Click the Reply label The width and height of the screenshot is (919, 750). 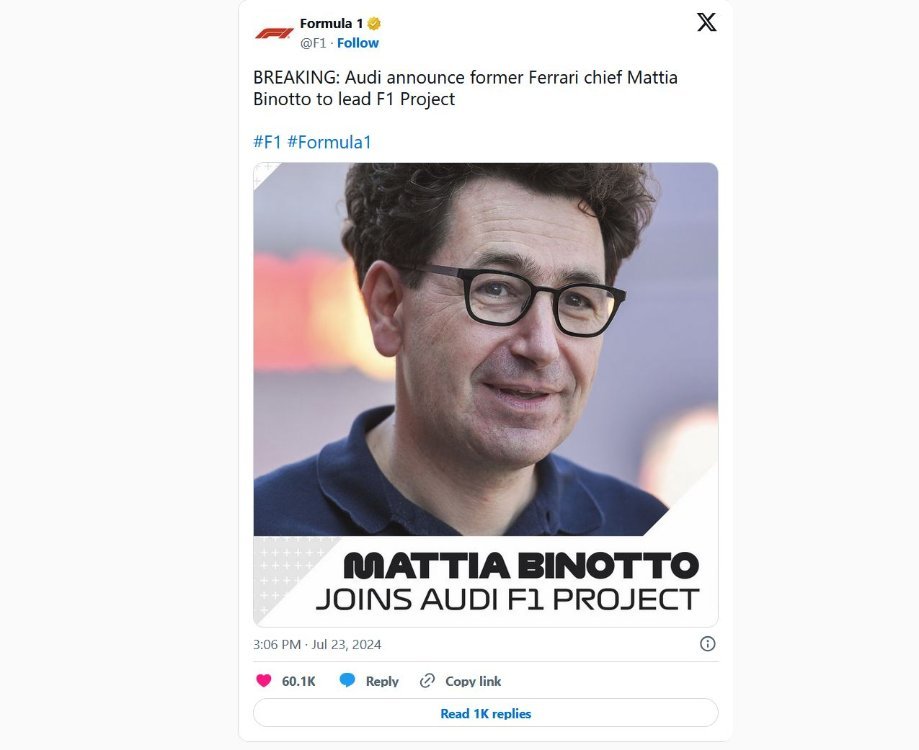[x=382, y=681]
